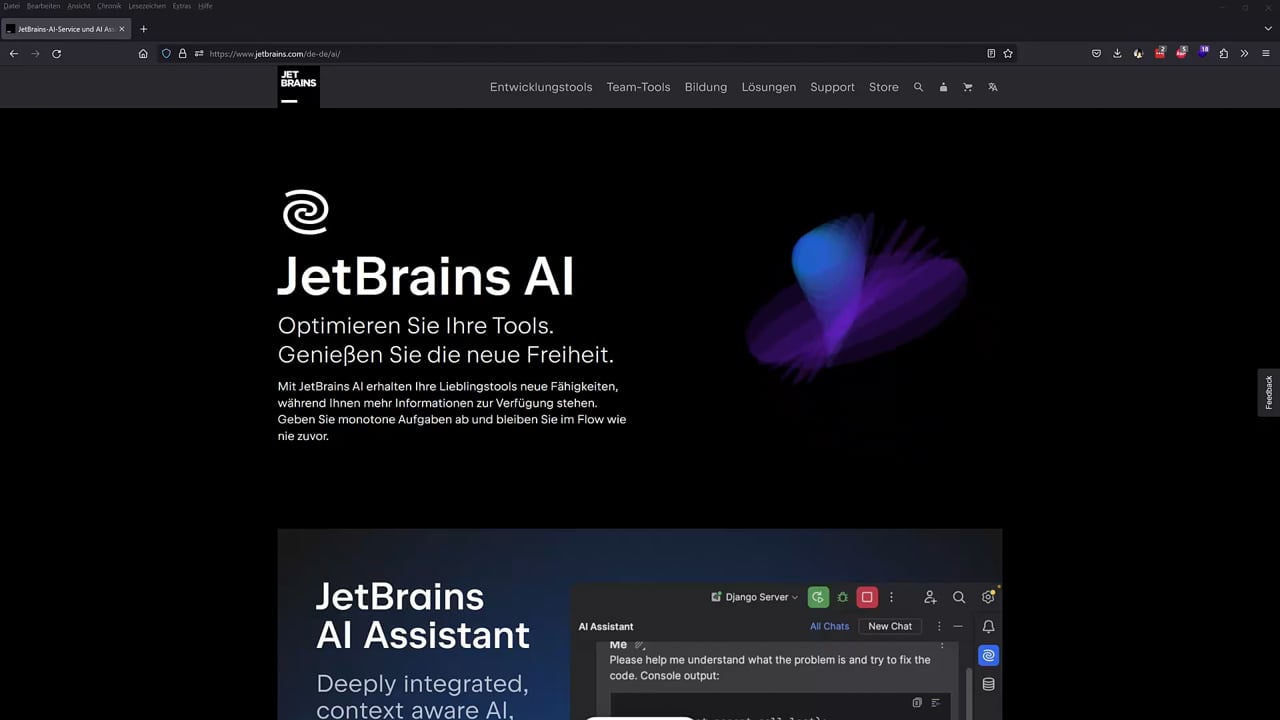Go to the browser home page icon
Image resolution: width=1280 pixels, height=720 pixels.
click(x=143, y=54)
